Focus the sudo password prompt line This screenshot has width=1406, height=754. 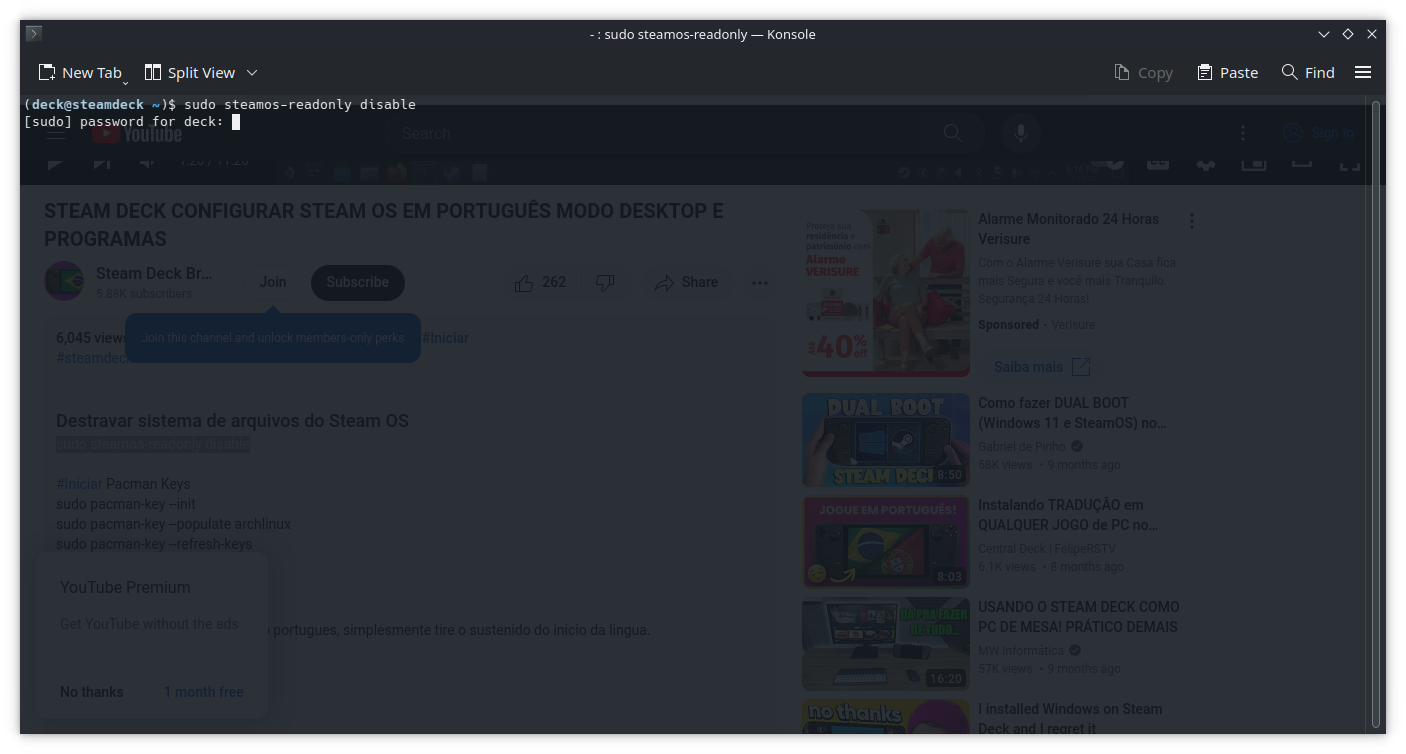tap(131, 122)
